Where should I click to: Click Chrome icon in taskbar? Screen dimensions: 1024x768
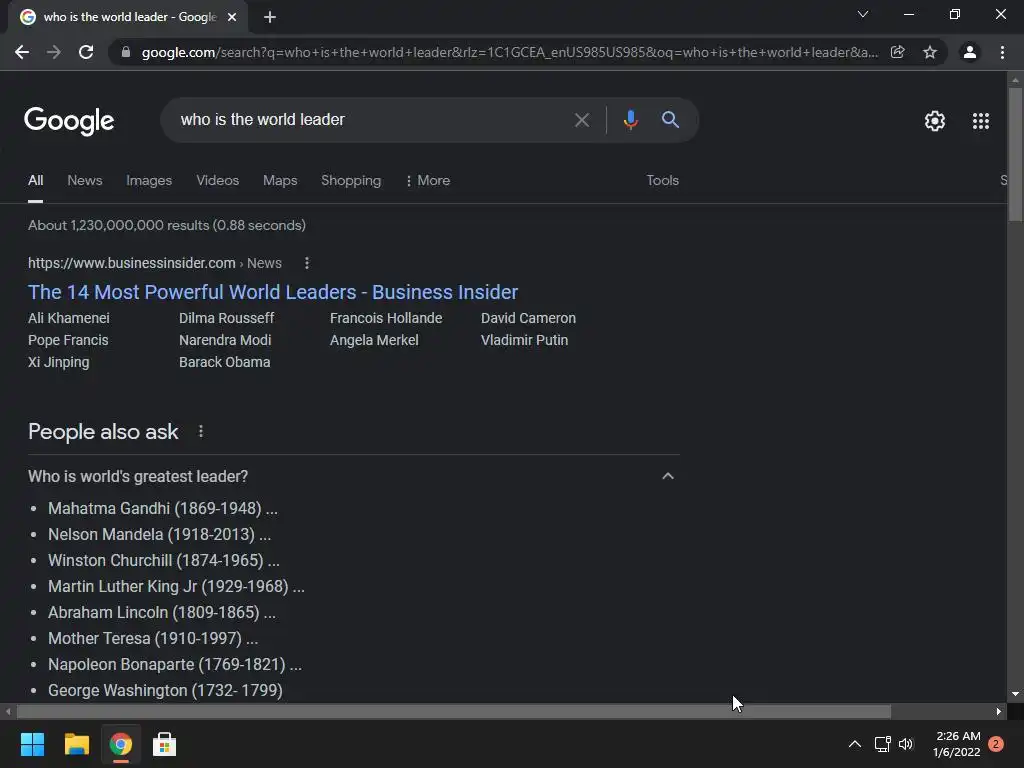coord(120,744)
